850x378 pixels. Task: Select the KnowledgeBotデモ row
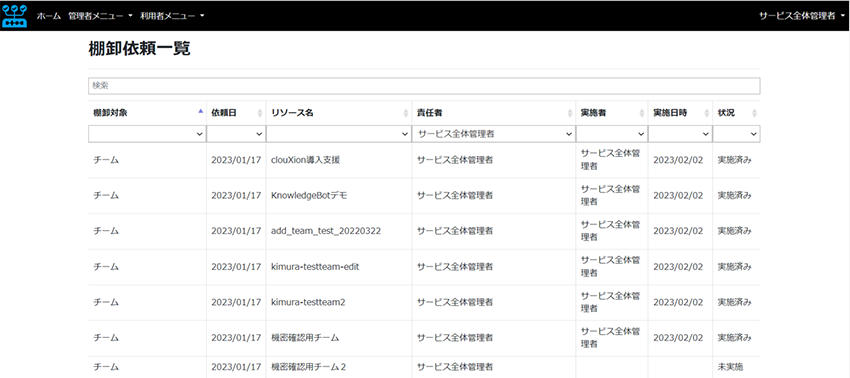pyautogui.click(x=424, y=195)
